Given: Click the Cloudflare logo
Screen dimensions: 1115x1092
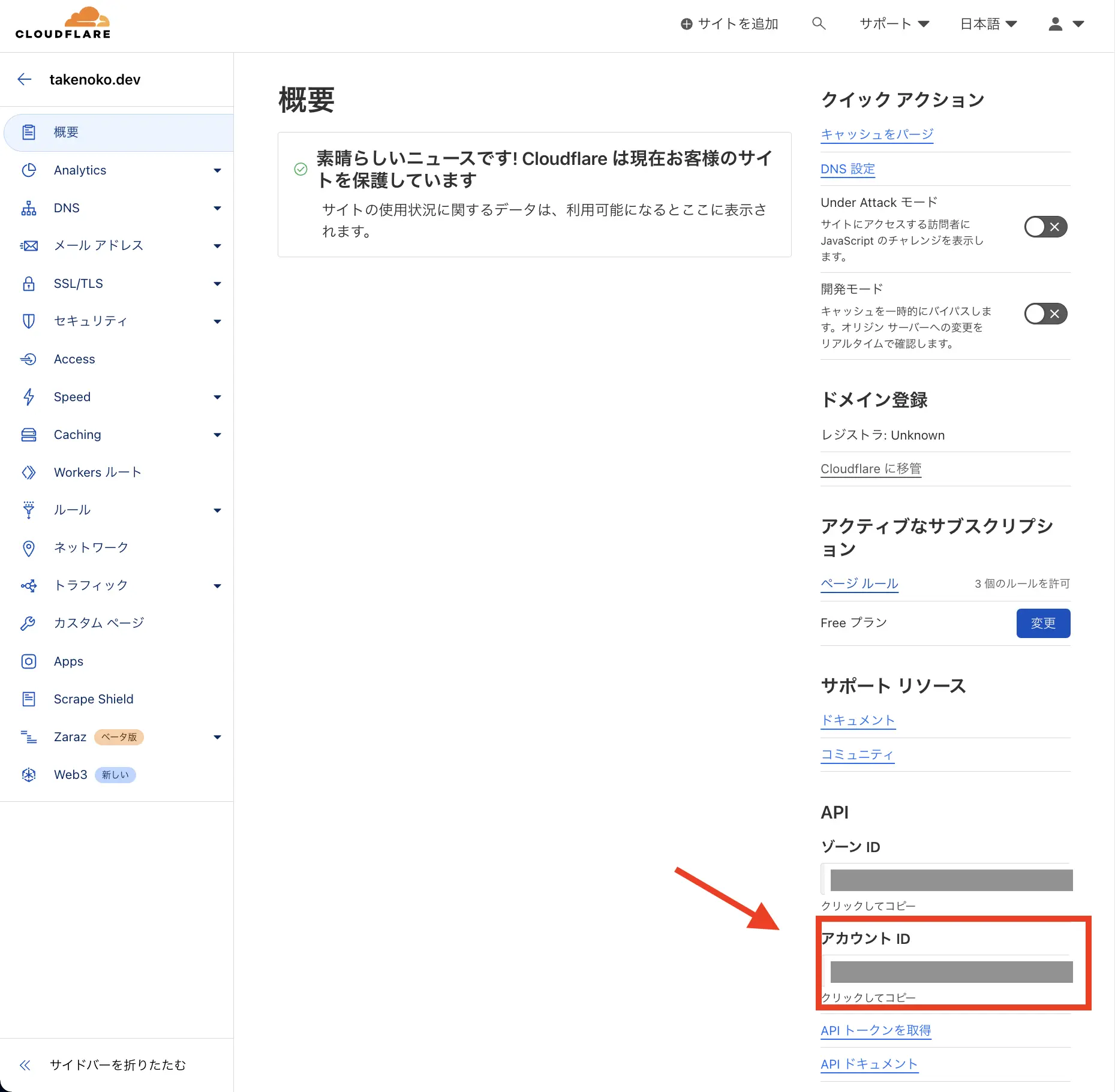Looking at the screenshot, I should pyautogui.click(x=62, y=22).
